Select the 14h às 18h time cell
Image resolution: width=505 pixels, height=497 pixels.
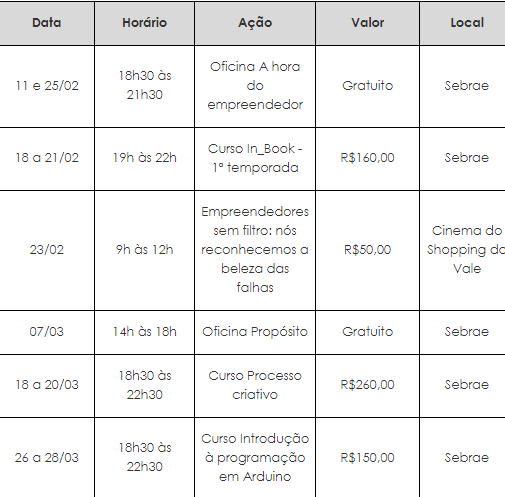[144, 332]
